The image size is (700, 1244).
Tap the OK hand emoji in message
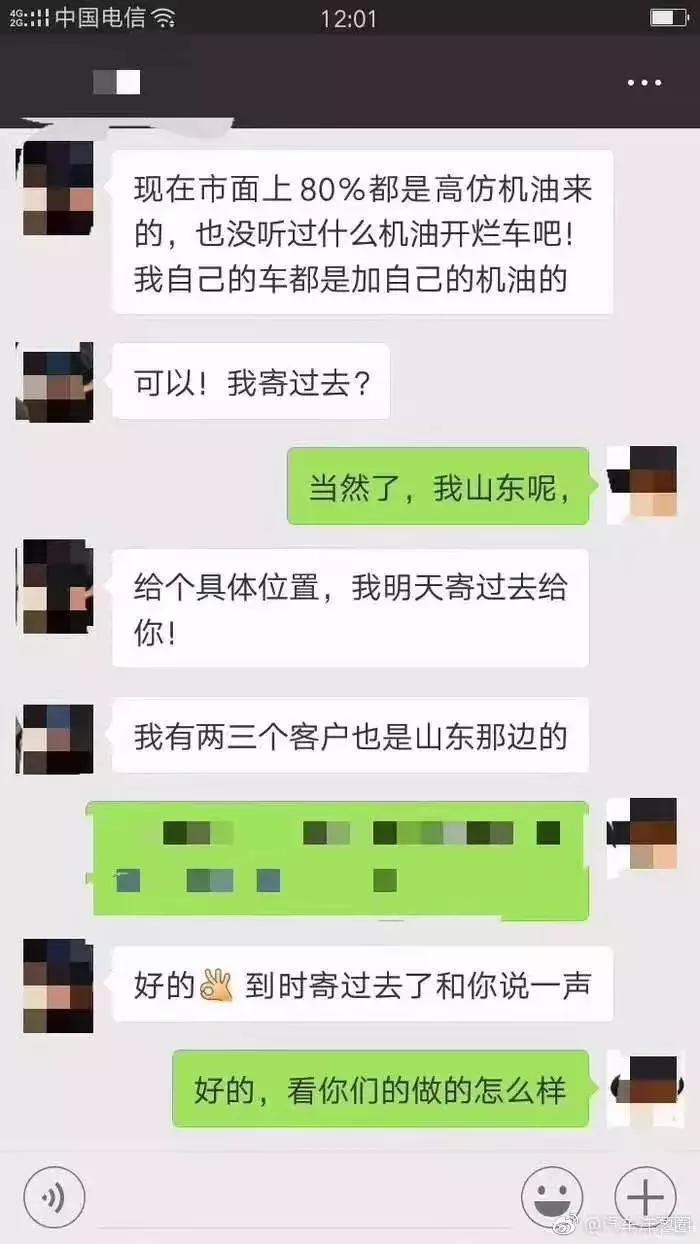[x=216, y=986]
